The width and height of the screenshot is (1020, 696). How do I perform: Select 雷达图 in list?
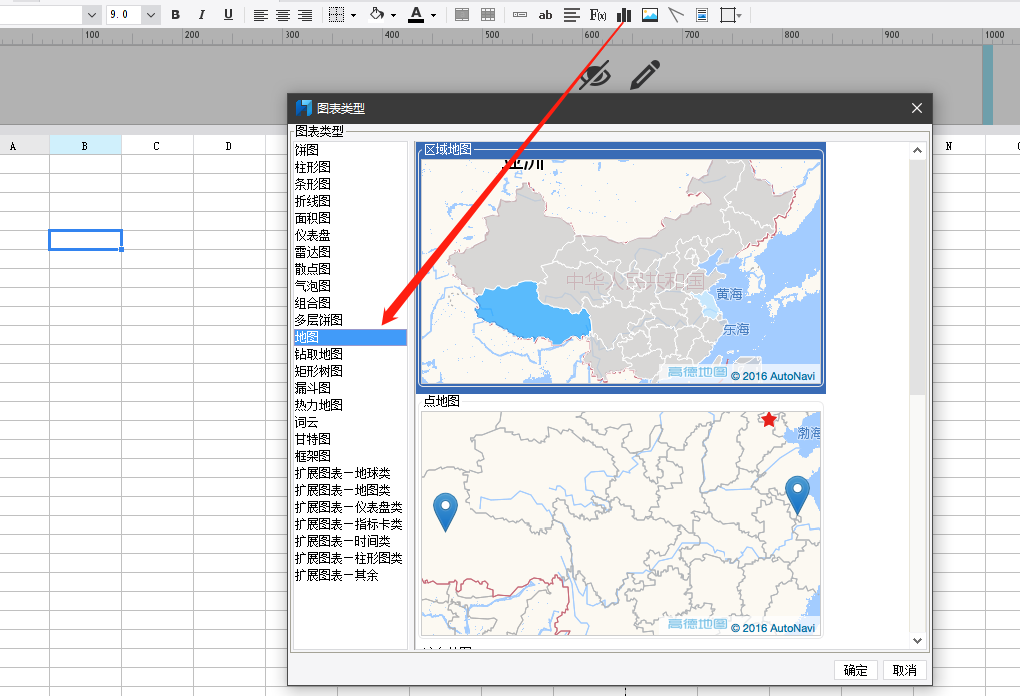tap(350, 252)
